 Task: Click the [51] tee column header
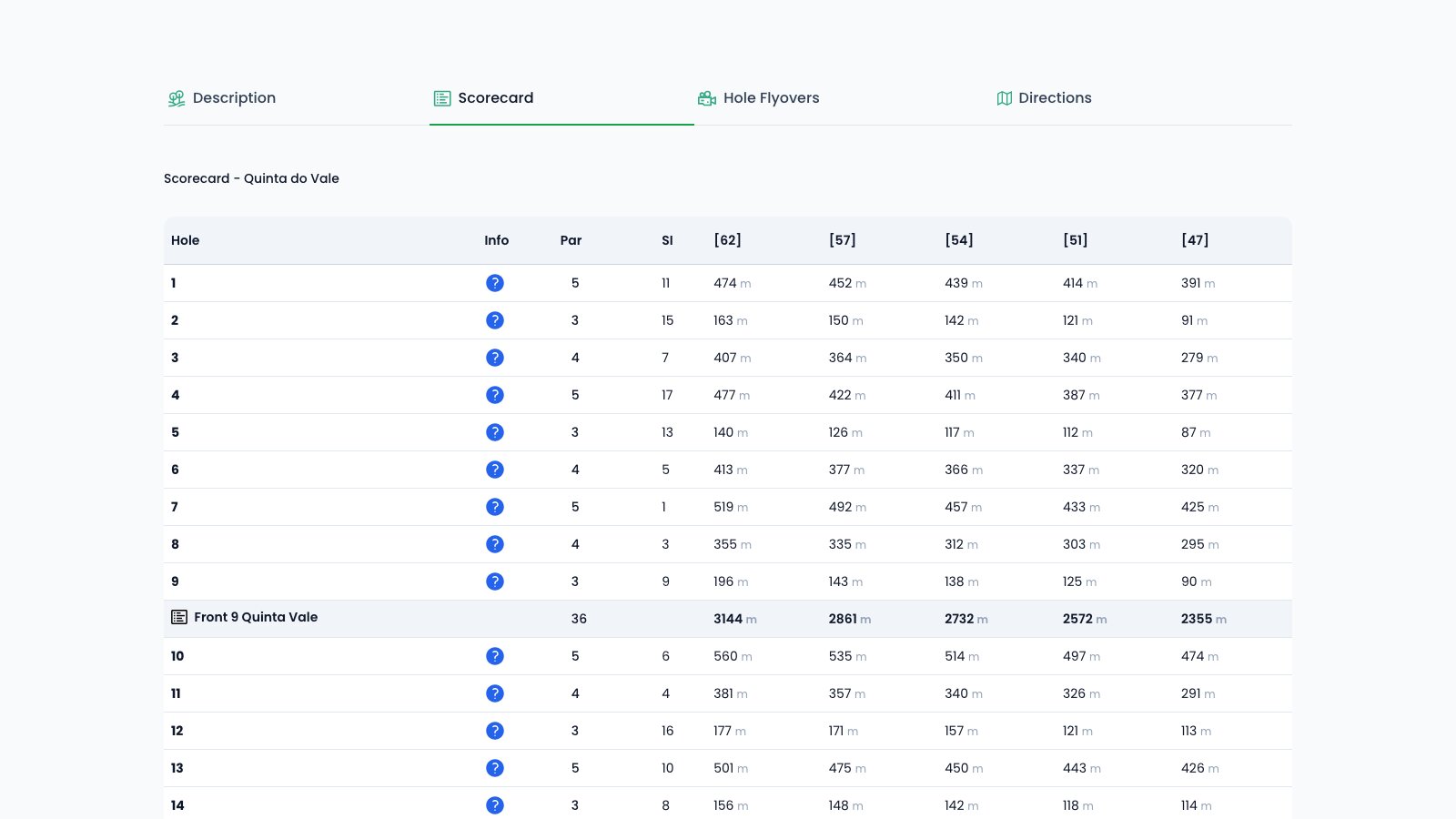pos(1076,240)
